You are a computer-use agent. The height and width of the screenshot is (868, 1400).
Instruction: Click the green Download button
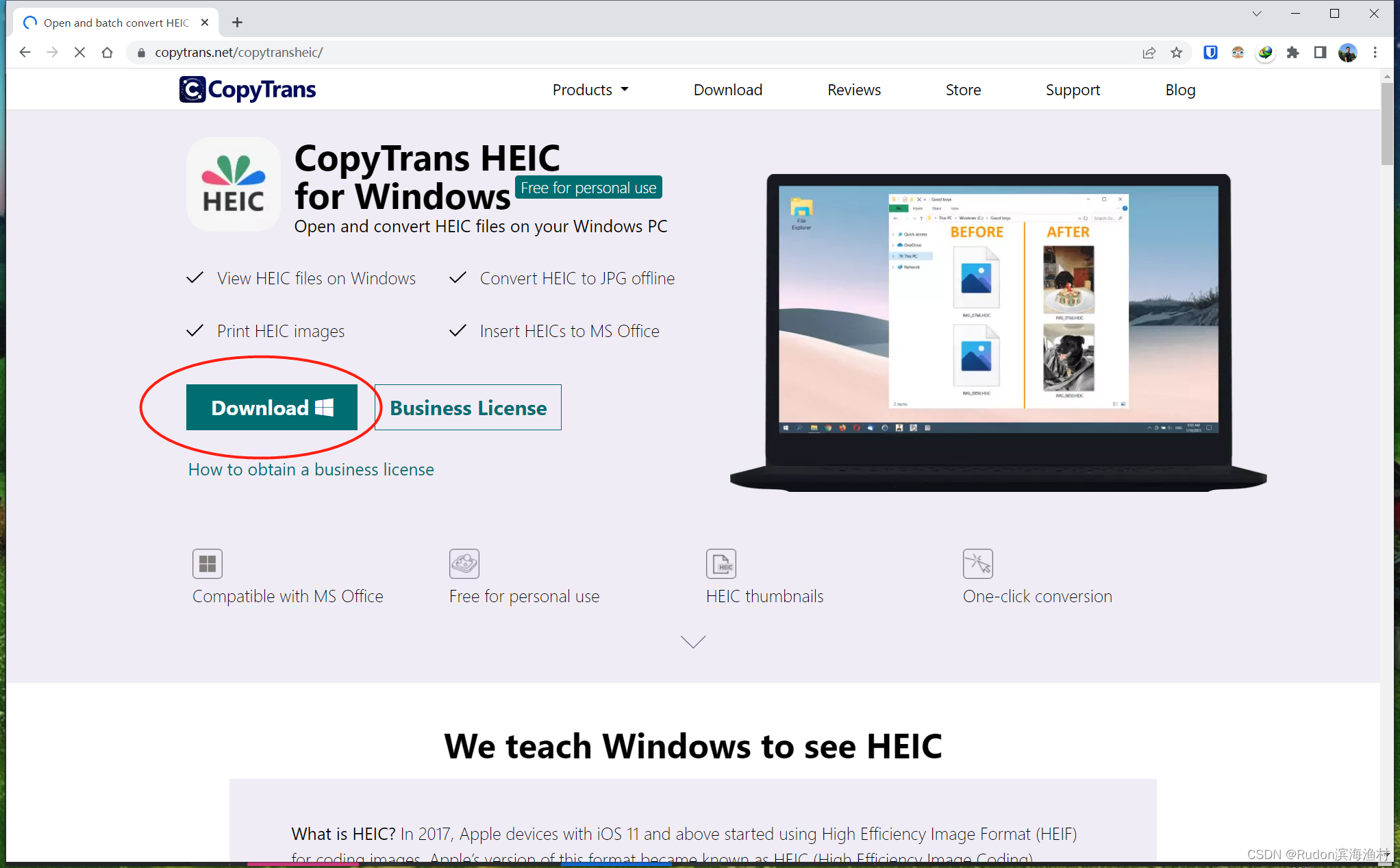pyautogui.click(x=272, y=408)
